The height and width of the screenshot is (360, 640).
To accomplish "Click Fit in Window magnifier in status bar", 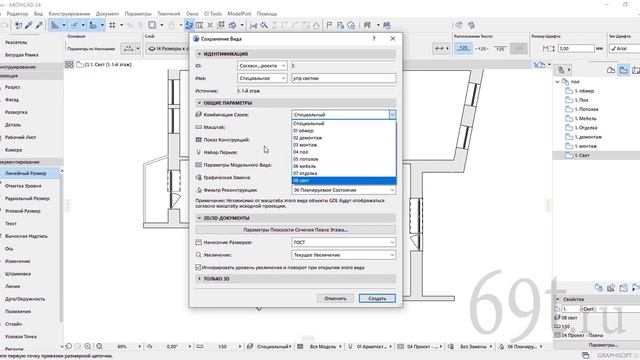I will (x=100, y=347).
